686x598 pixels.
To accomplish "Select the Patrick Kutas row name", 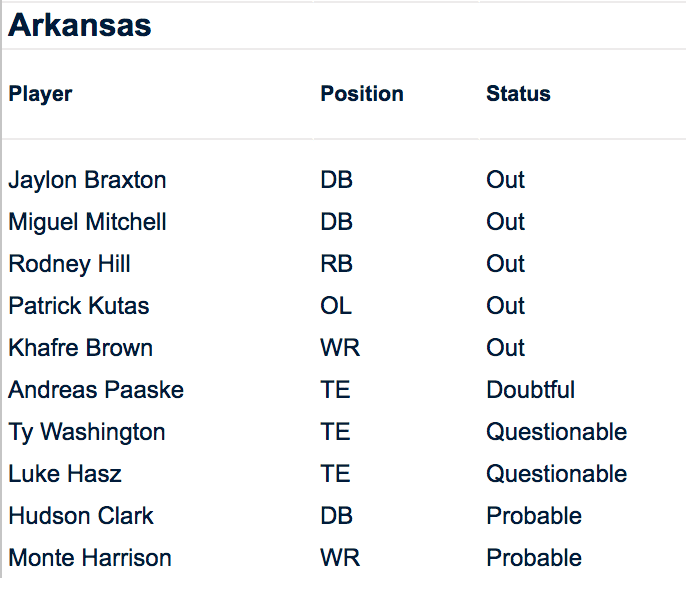I will pyautogui.click(x=79, y=306).
